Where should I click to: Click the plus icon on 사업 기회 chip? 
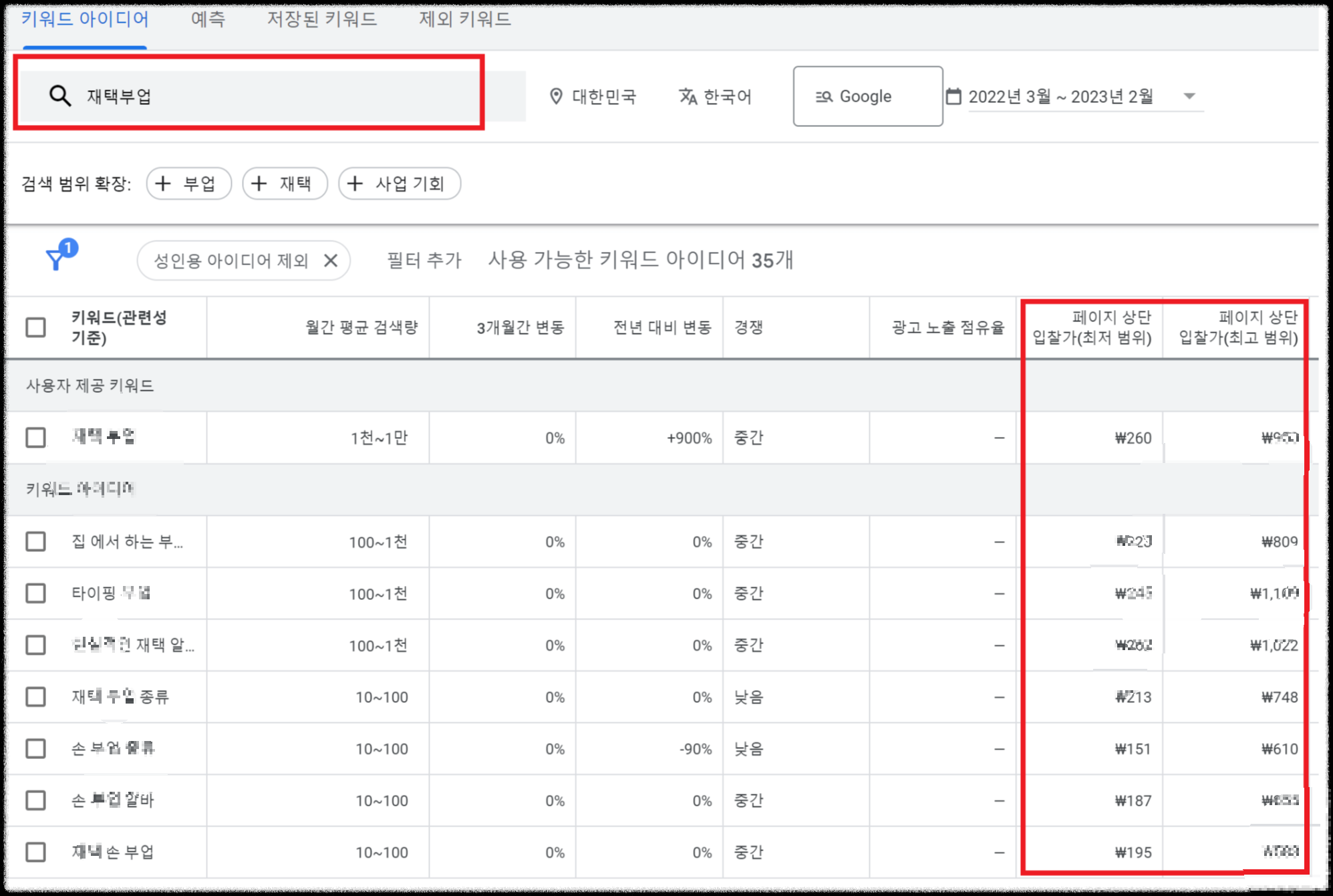pos(355,183)
